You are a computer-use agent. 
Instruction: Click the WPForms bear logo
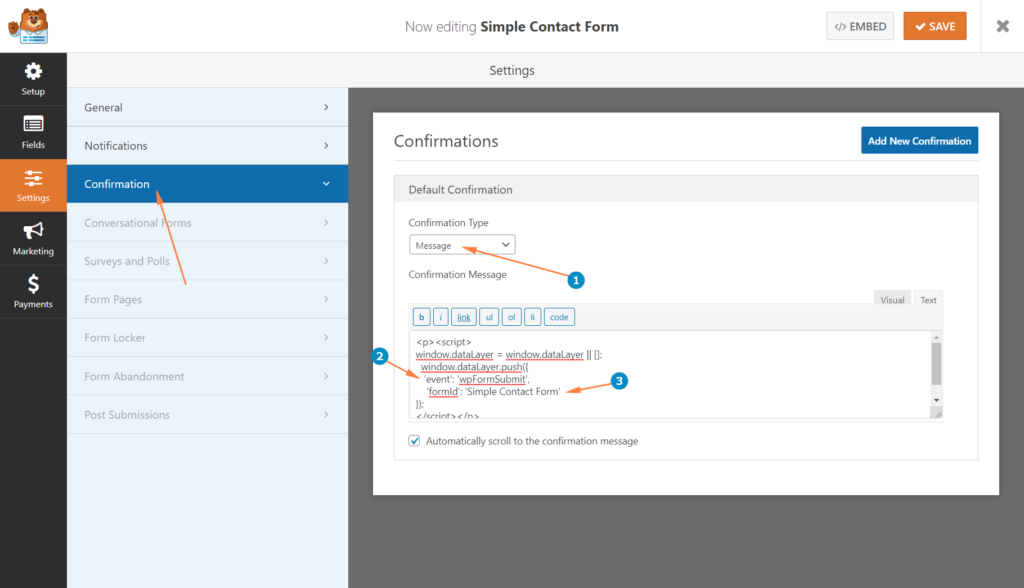click(29, 26)
